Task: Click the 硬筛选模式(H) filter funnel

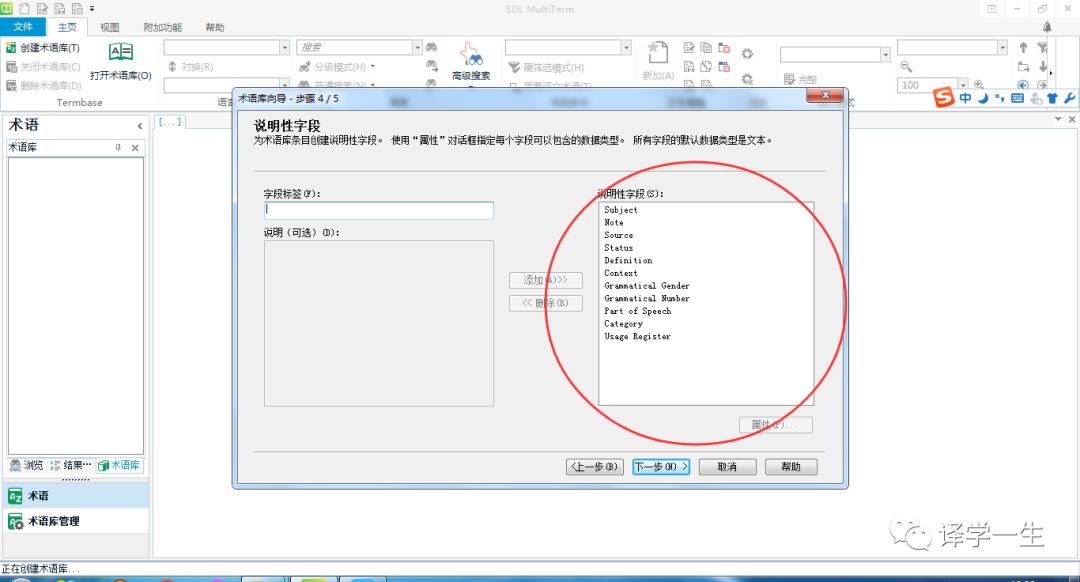Action: point(514,67)
